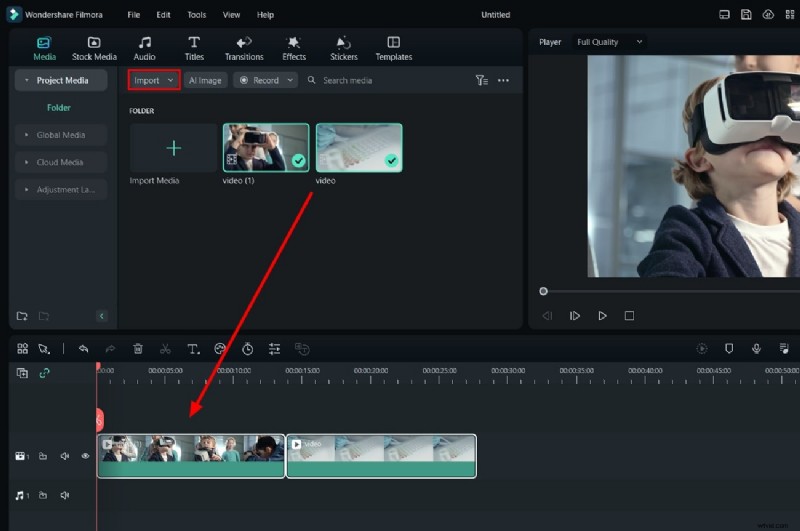Image resolution: width=800 pixels, height=531 pixels.
Task: Select the first VR boy clip on timeline
Action: tap(191, 456)
